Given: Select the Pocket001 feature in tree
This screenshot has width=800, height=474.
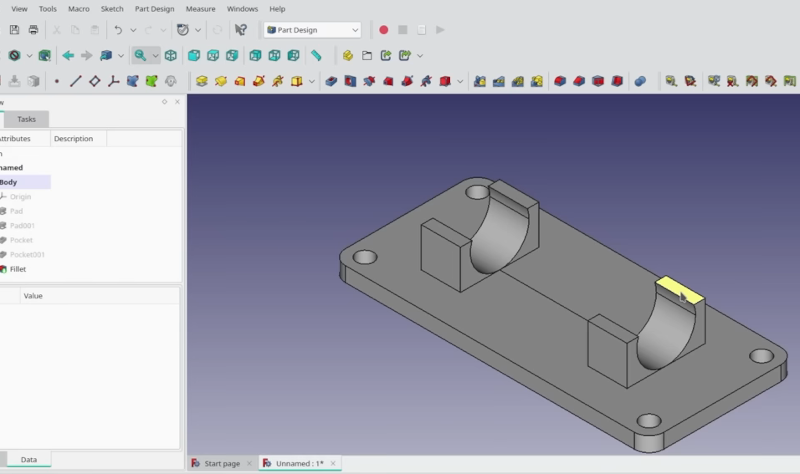Looking at the screenshot, I should 28,254.
